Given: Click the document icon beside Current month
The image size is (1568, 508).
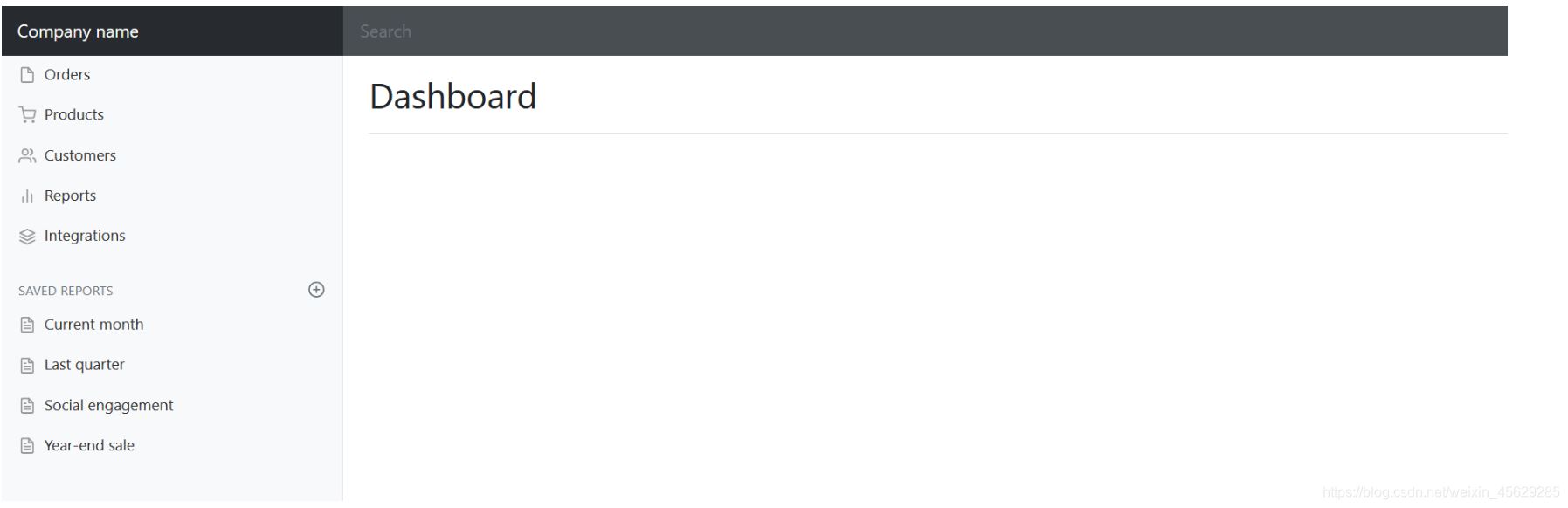Looking at the screenshot, I should tap(26, 324).
